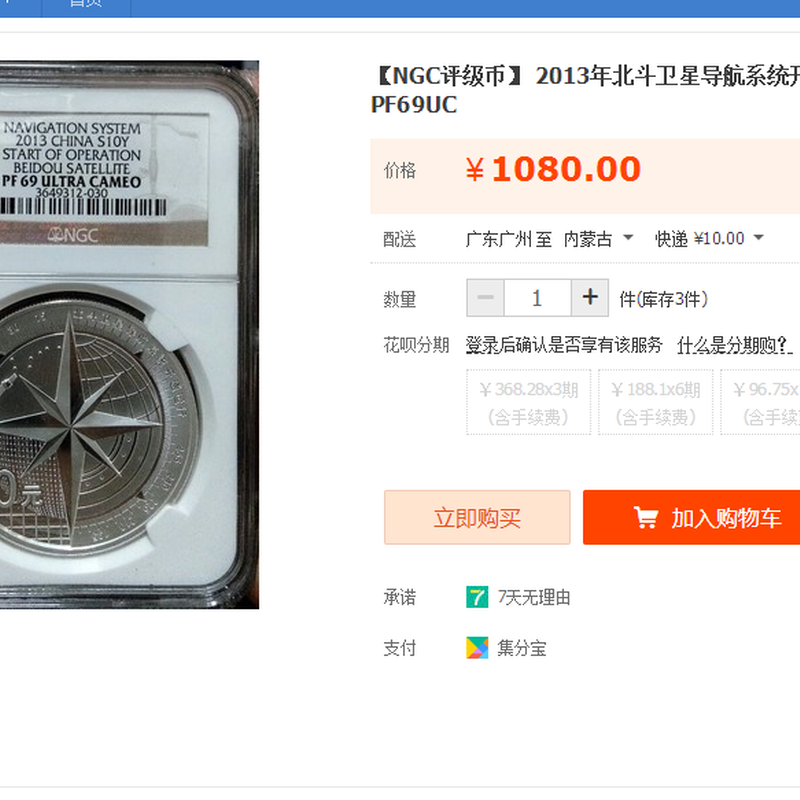This screenshot has width=800, height=800.
Task: Increase quantity with the plus button
Action: pos(590,297)
